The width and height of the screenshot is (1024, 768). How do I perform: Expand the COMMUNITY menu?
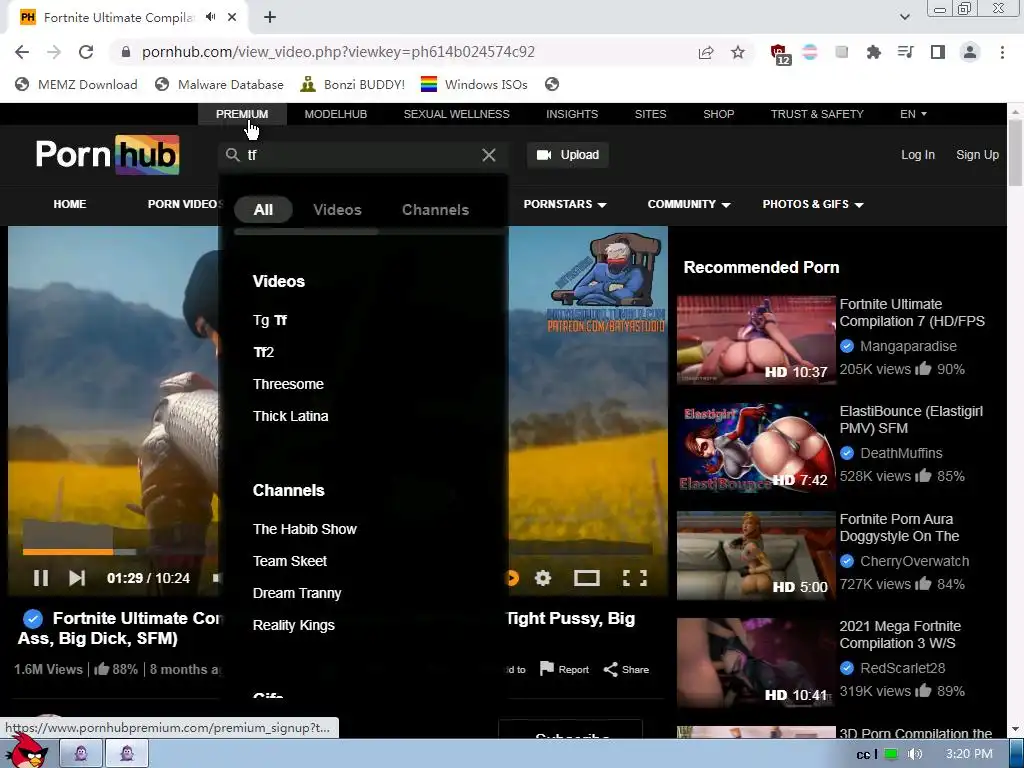(x=688, y=204)
